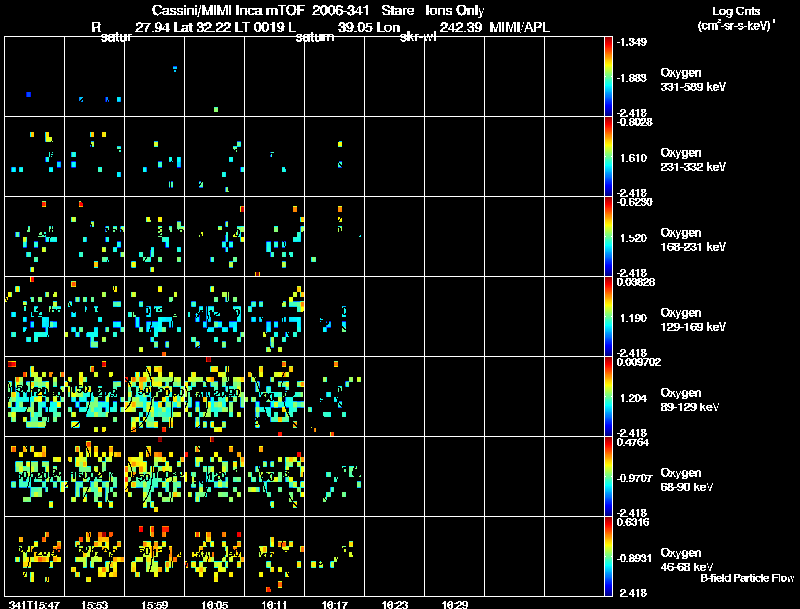Image resolution: width=800 pixels, height=609 pixels.
Task: Click the 16:05 time label
Action: 215,604
